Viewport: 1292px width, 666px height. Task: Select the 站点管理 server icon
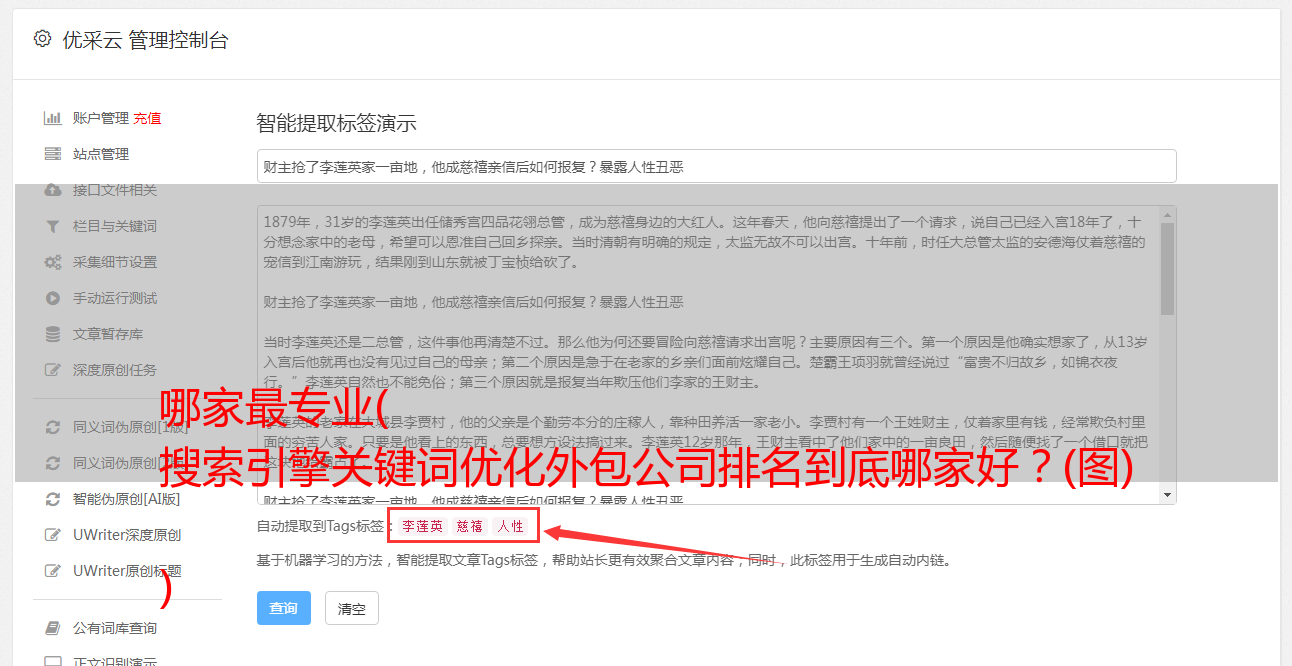(x=52, y=154)
